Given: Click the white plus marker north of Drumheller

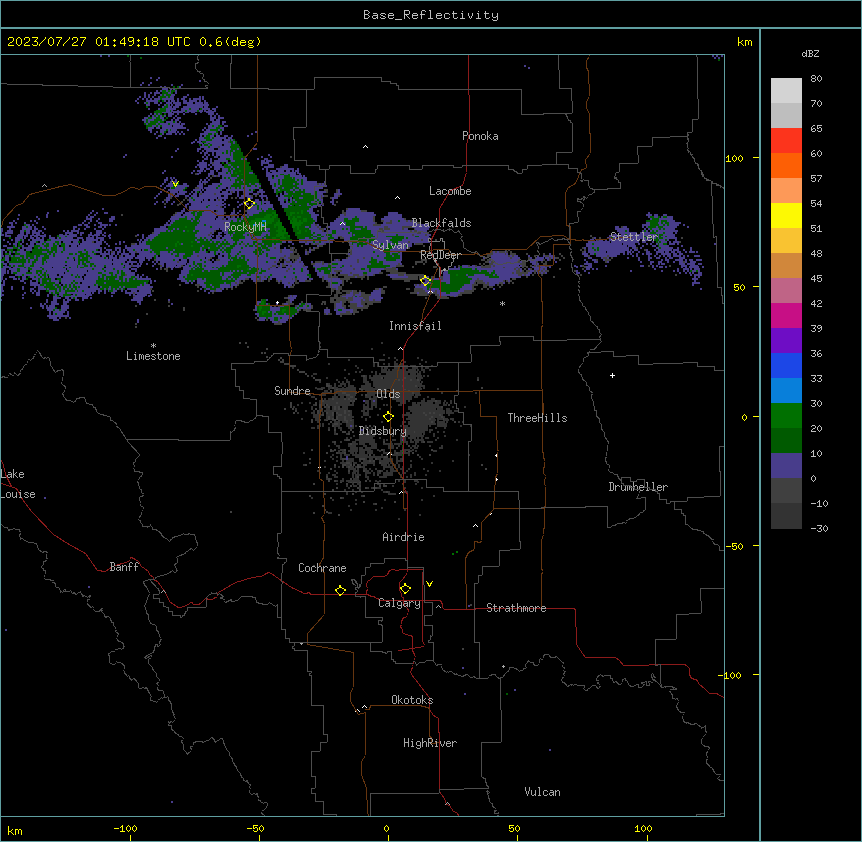Looking at the screenshot, I should tap(612, 375).
